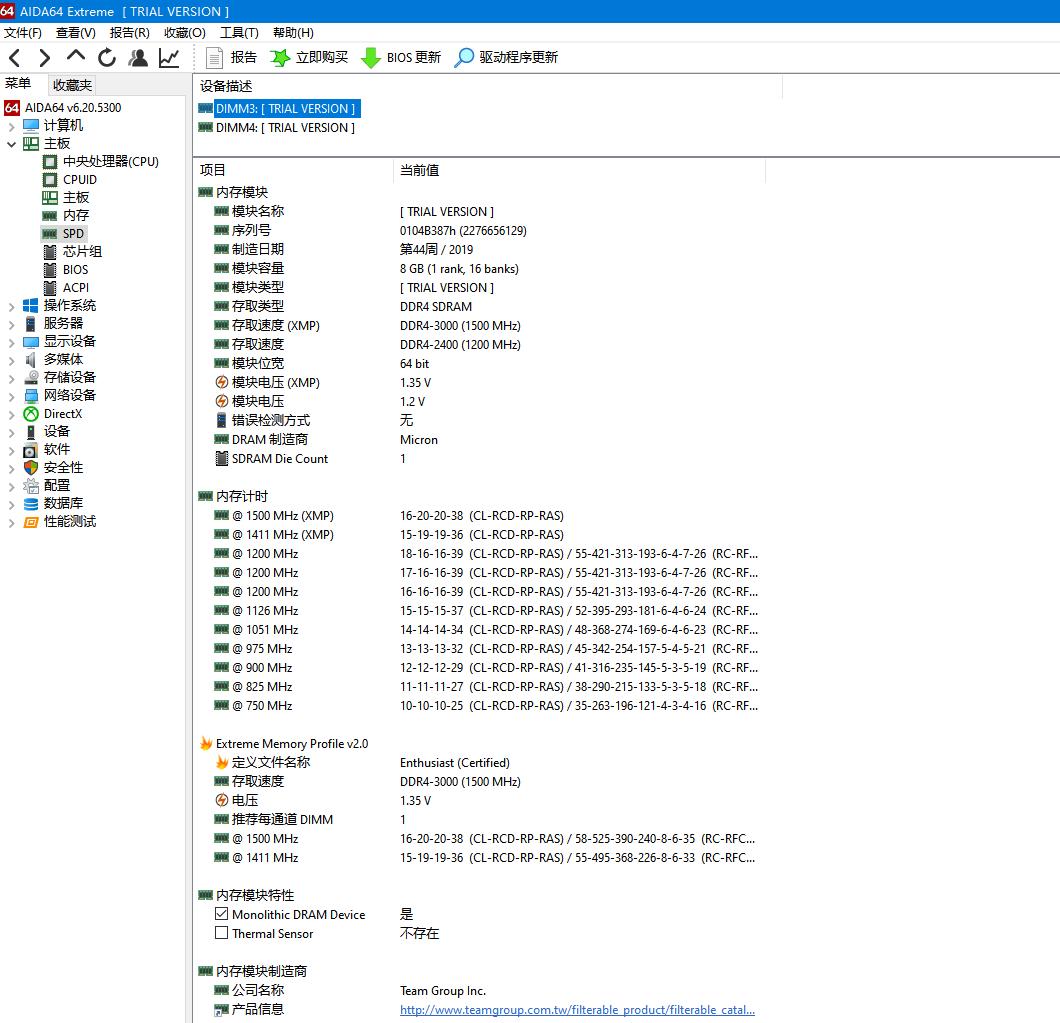
Task: Expand the 计算机 tree node
Action: click(x=12, y=126)
